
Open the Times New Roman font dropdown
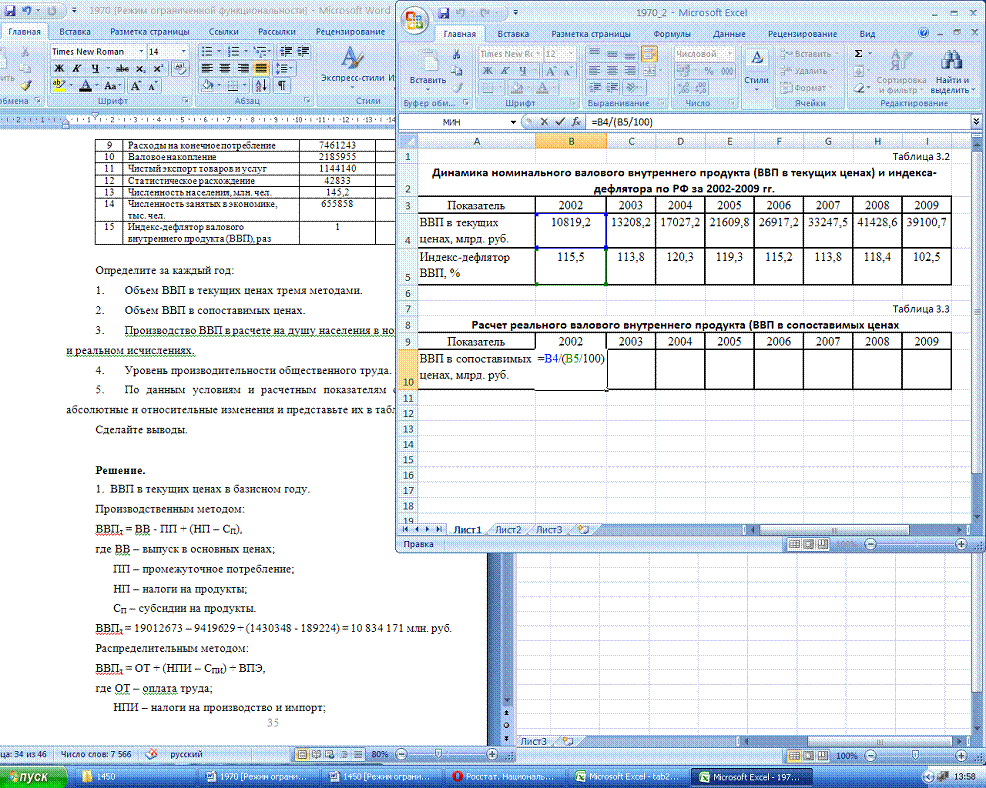click(x=139, y=51)
